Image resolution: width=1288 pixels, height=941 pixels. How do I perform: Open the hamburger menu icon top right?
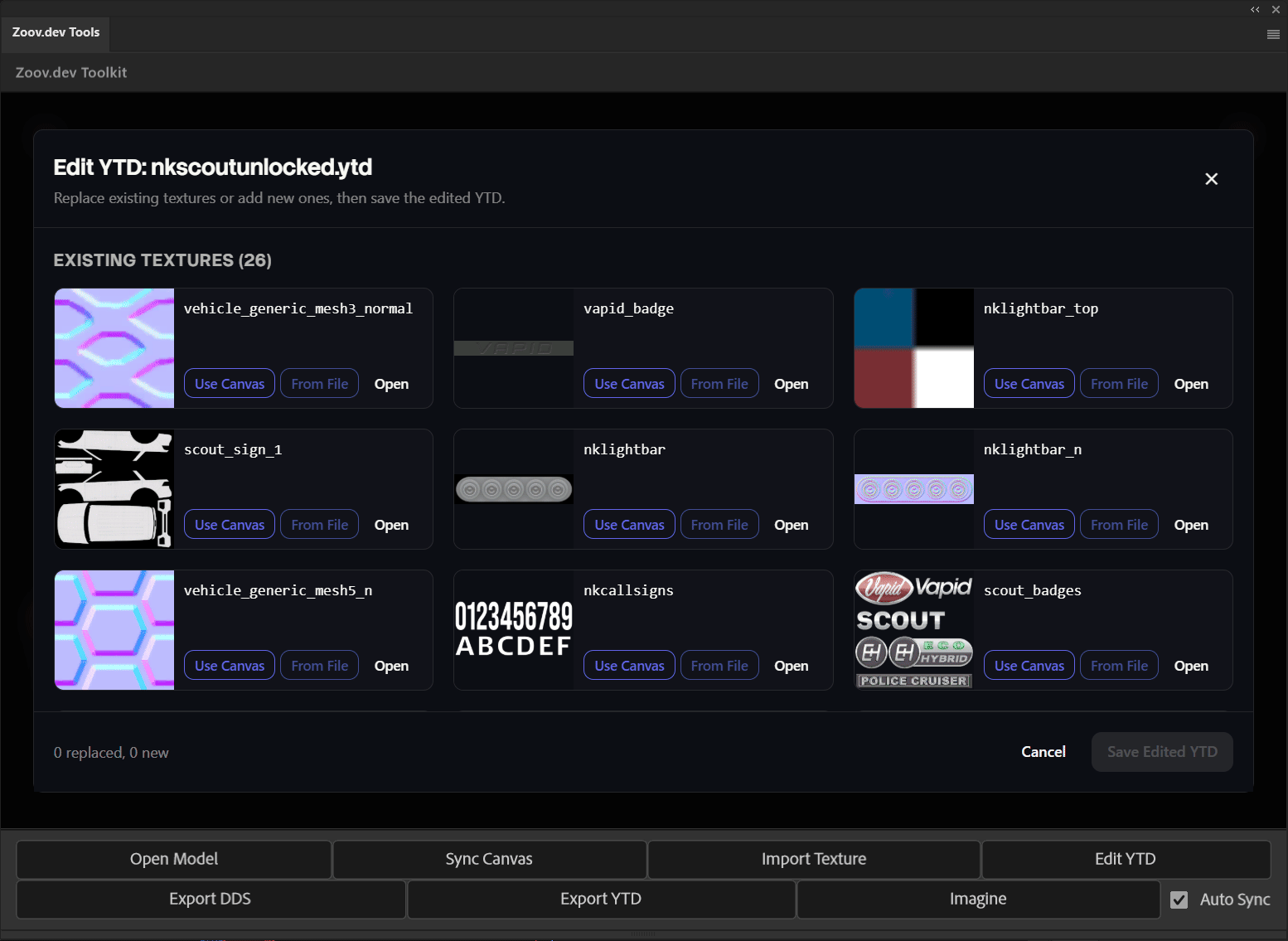click(1273, 34)
